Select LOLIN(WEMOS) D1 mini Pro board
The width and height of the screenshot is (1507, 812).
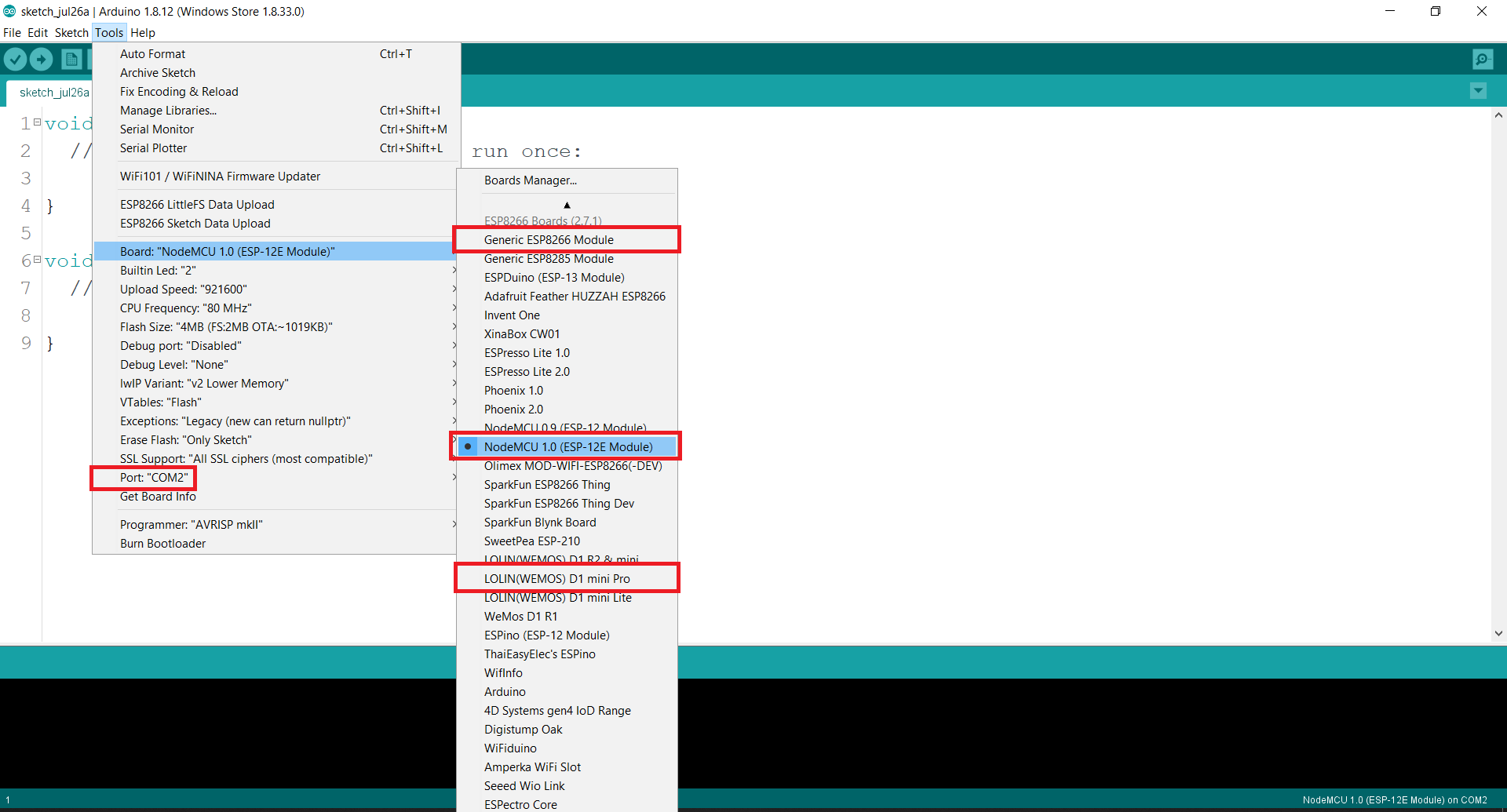click(567, 579)
